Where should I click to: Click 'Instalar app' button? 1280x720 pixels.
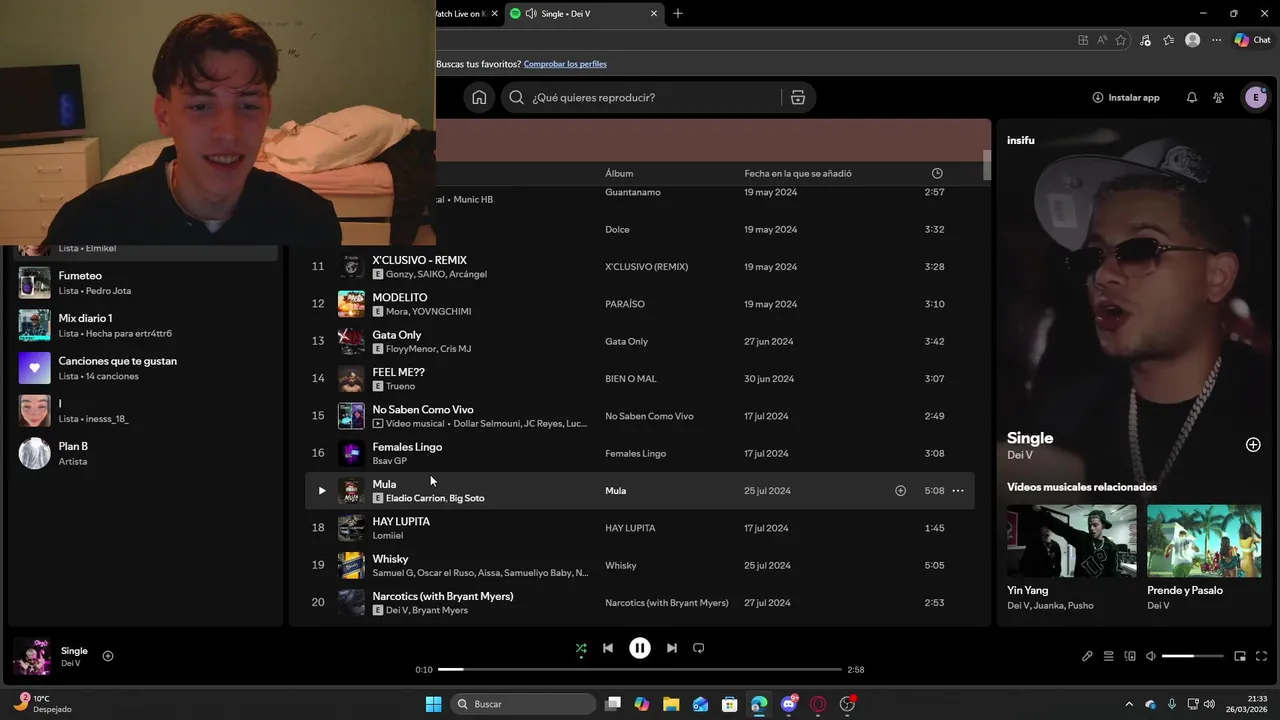(1126, 97)
